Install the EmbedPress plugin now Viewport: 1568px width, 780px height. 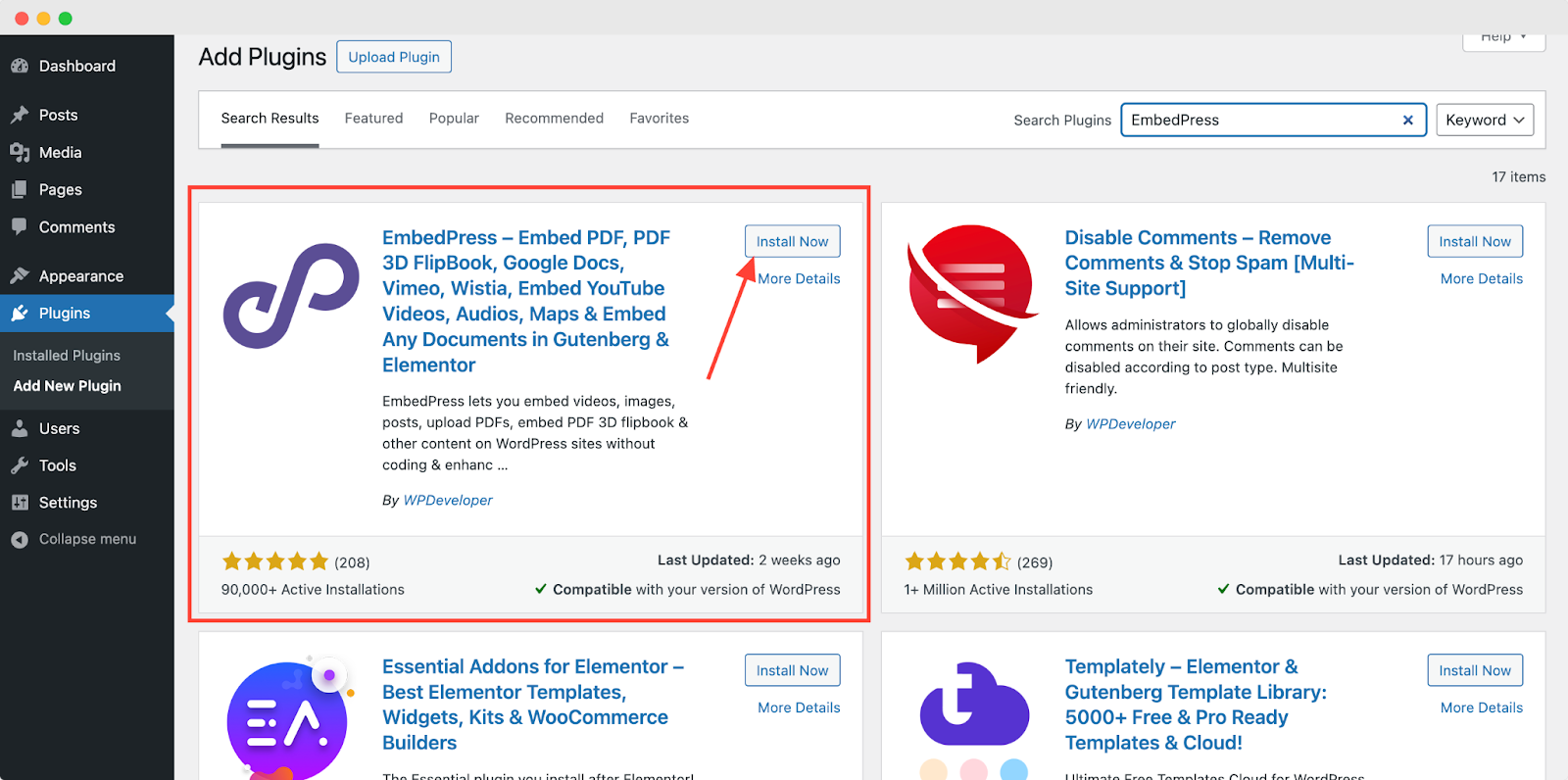tap(792, 241)
